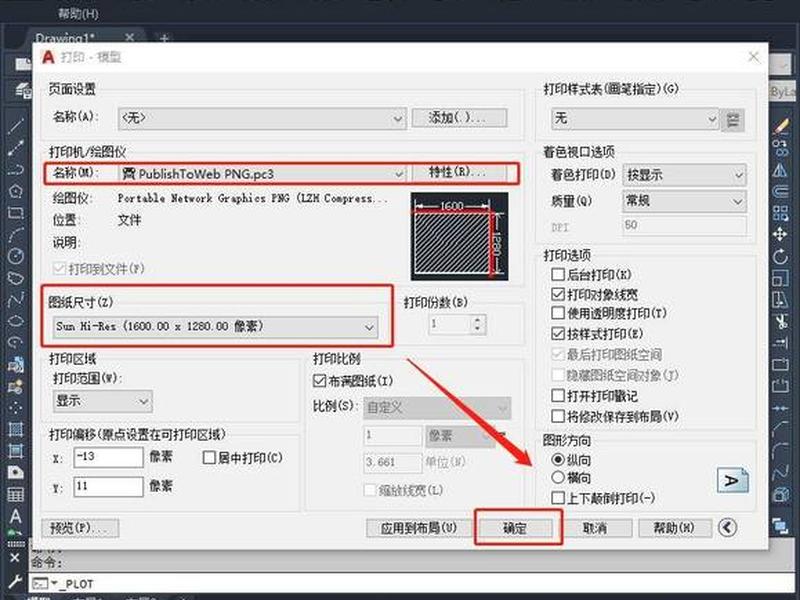Click the plot style table editor icon
This screenshot has height=600, width=800.
(733, 120)
